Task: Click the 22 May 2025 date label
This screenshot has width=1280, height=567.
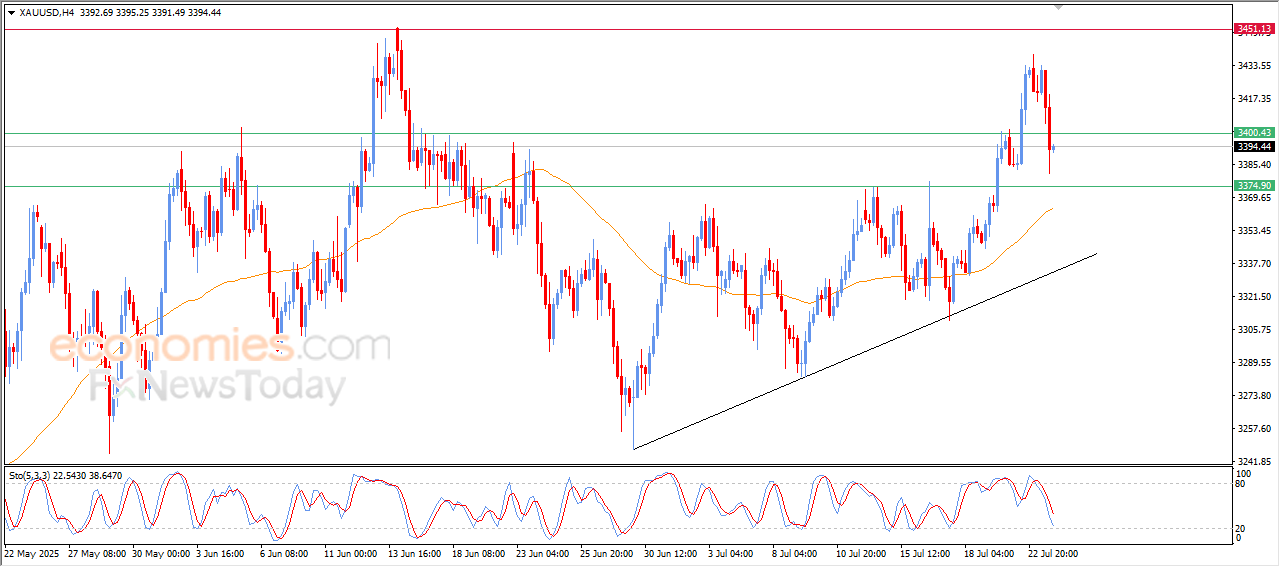Action: pos(32,553)
